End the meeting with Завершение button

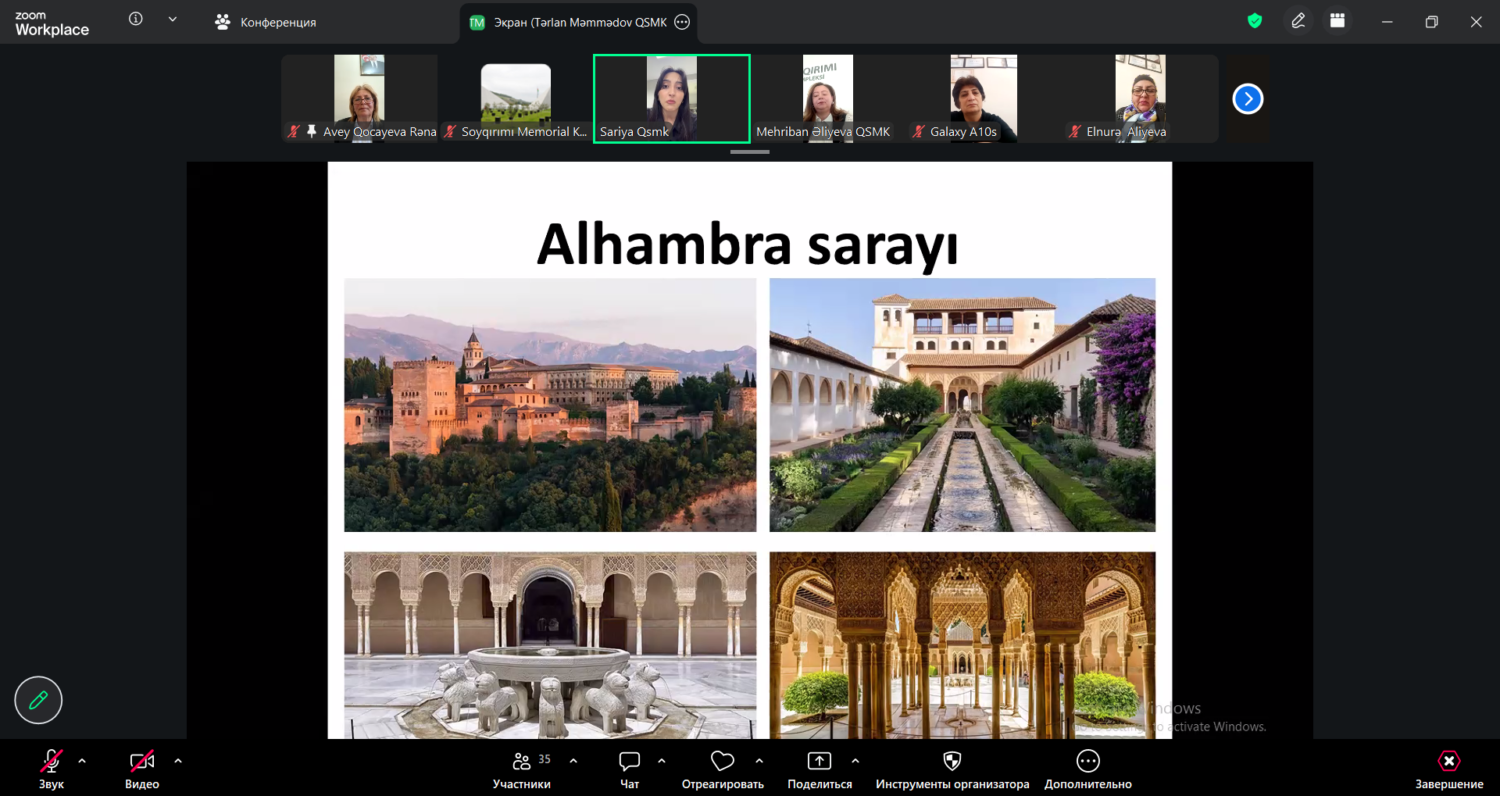(x=1448, y=769)
